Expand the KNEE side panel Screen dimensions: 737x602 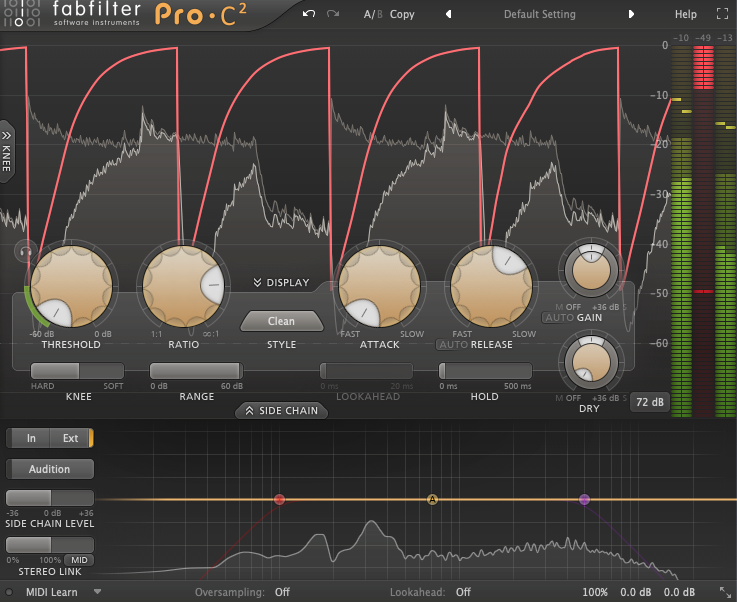[6, 151]
